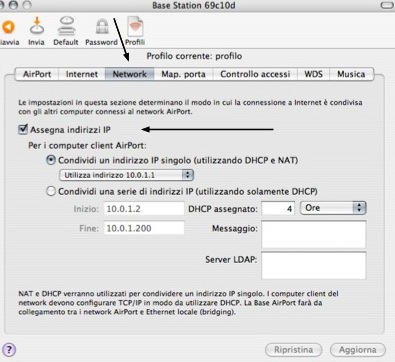Image resolution: width=395 pixels, height=362 pixels.
Task: Click the Invia upload toolbar icon
Action: point(37,26)
